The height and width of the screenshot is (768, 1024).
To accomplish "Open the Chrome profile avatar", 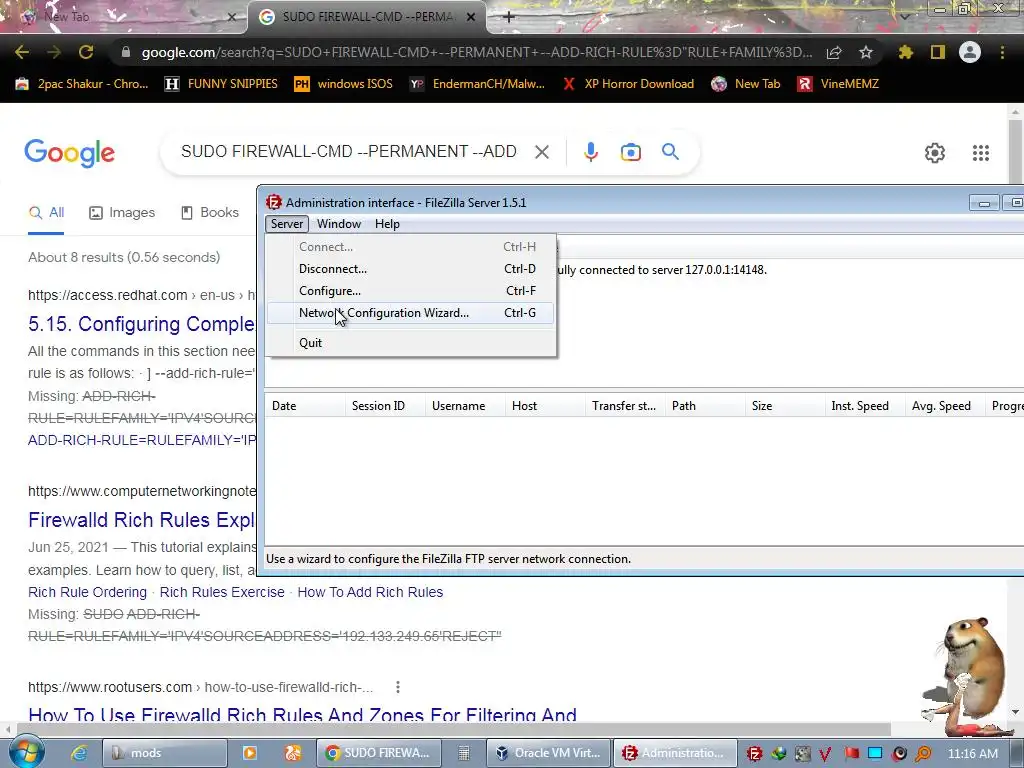I will pos(970,52).
